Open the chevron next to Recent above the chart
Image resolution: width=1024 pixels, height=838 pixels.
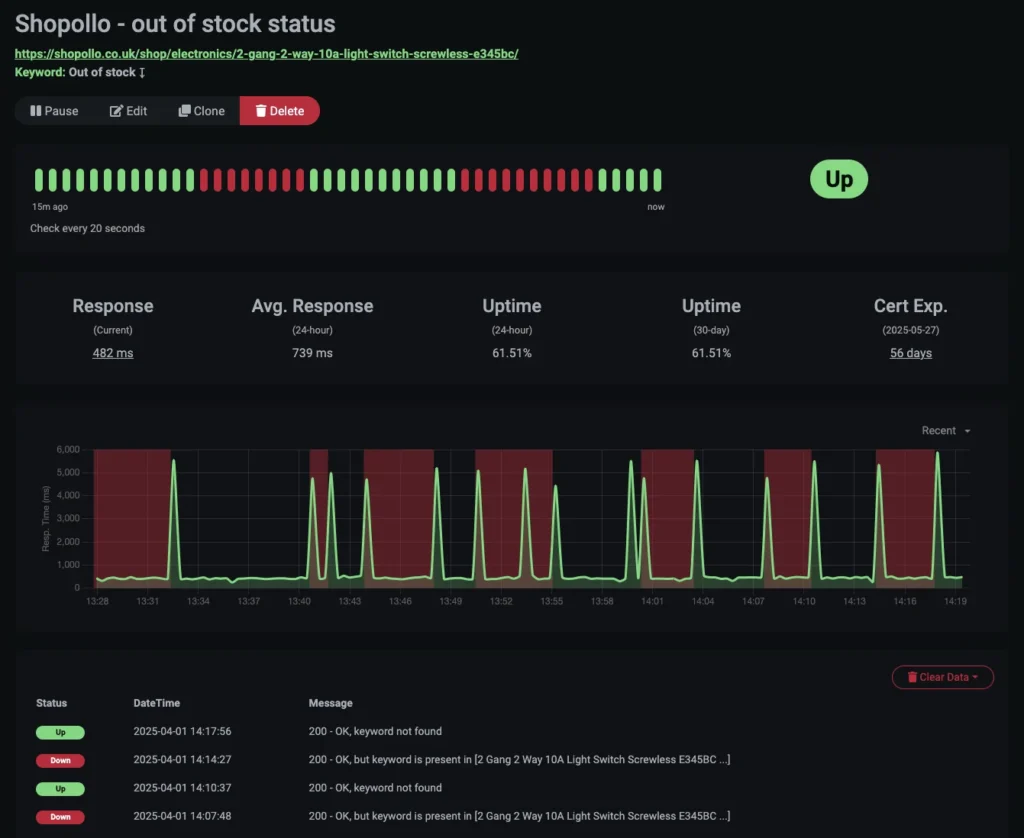point(966,430)
